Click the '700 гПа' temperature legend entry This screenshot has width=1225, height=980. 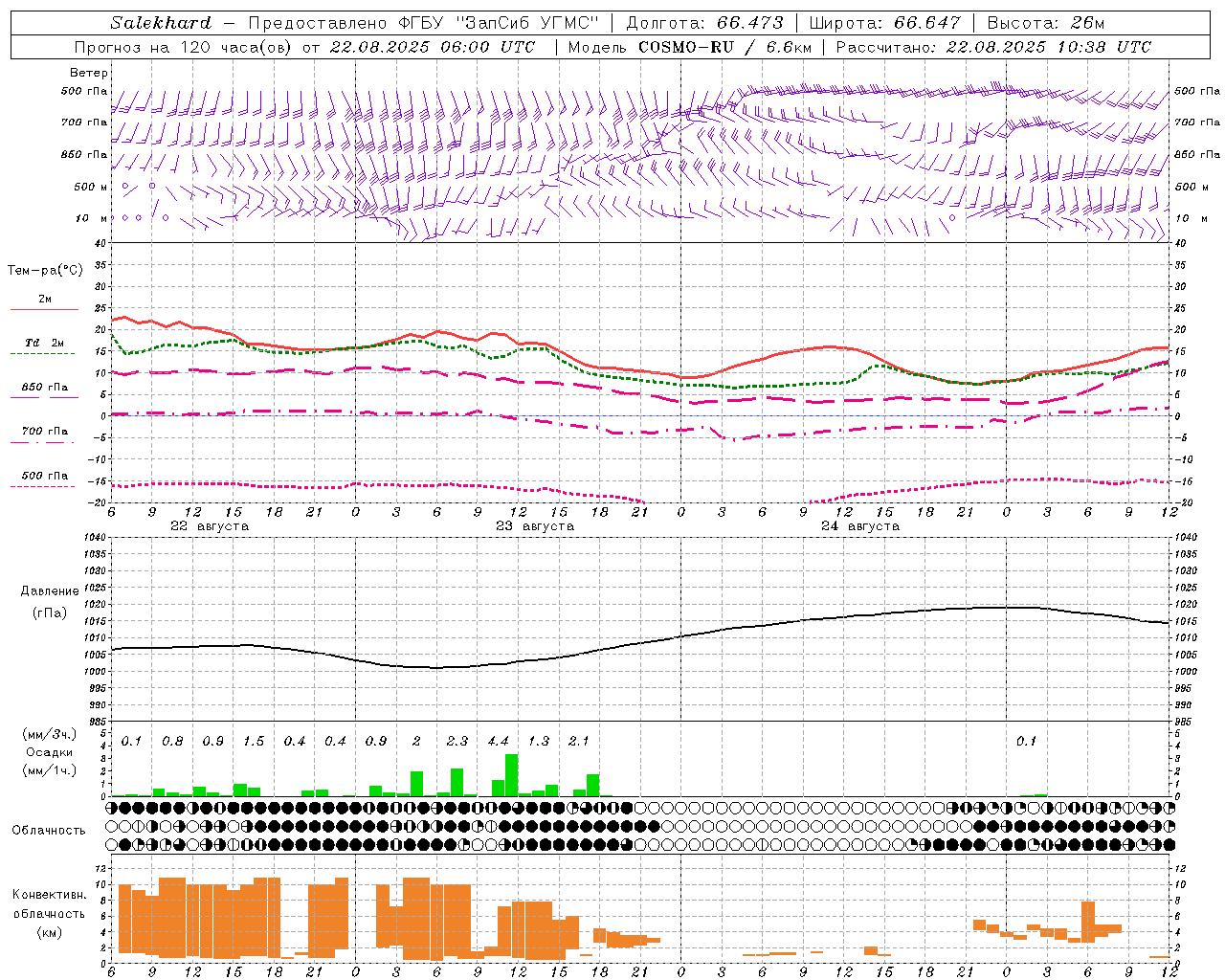[x=45, y=432]
